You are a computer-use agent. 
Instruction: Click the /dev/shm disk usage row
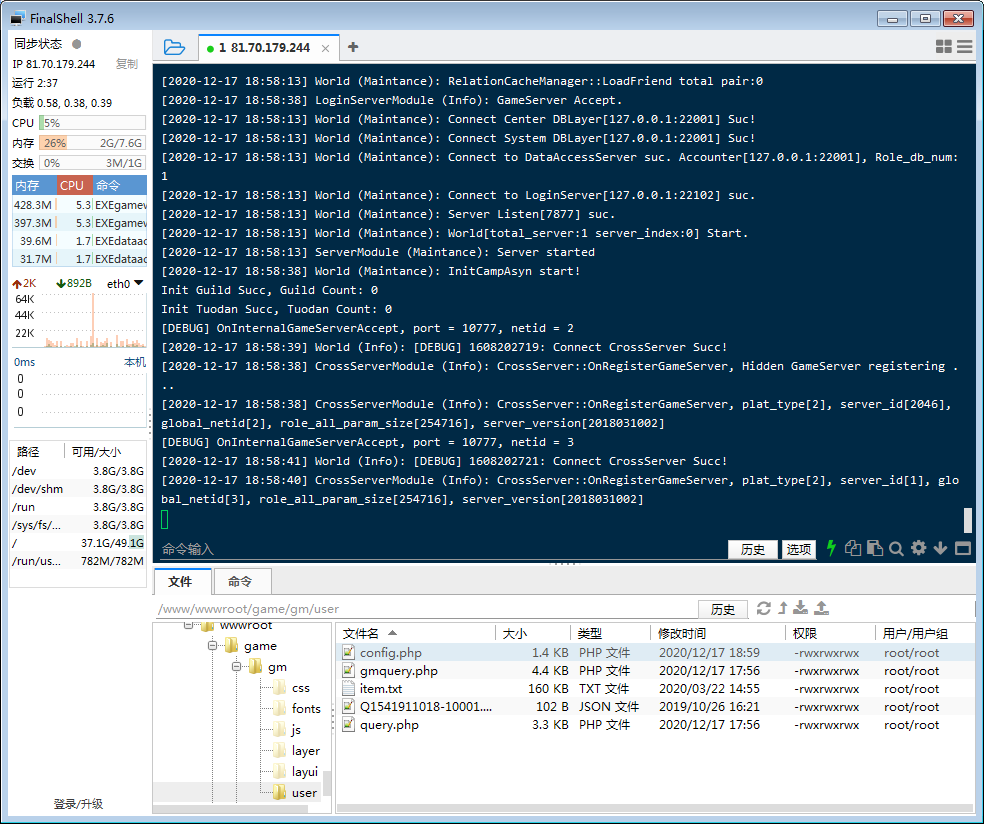coord(78,489)
